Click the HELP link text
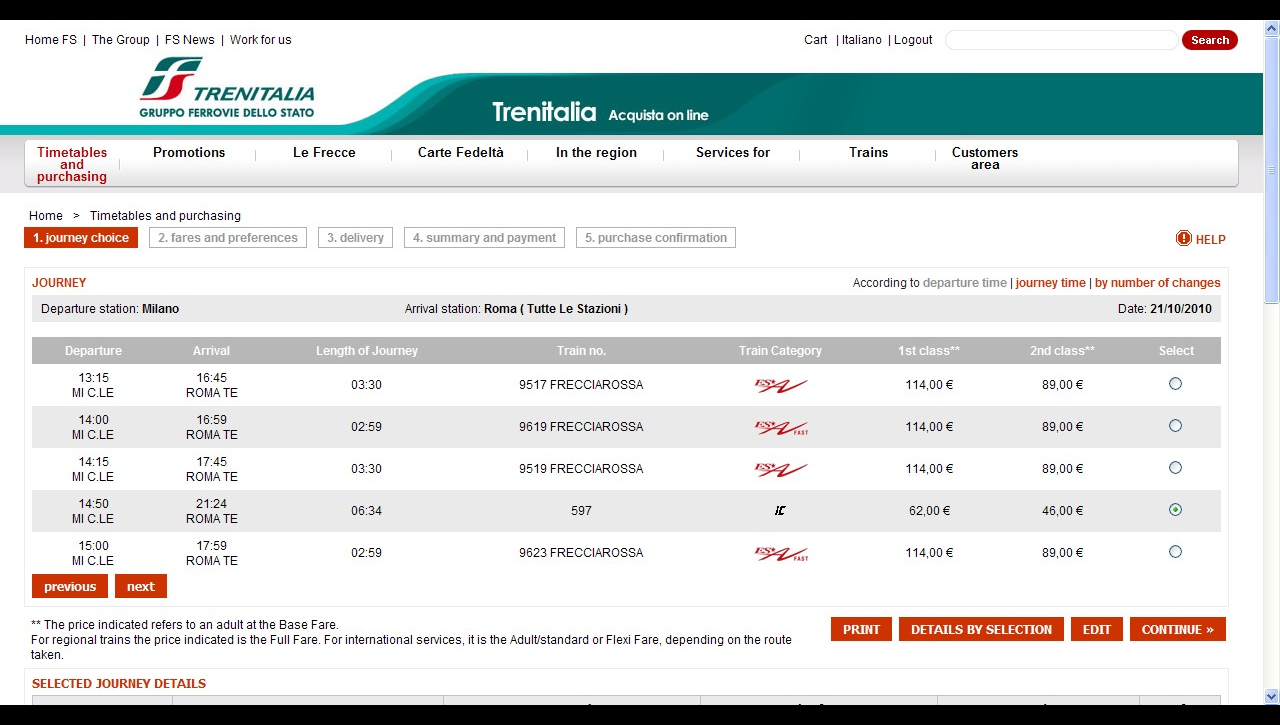This screenshot has height=725, width=1280. pyautogui.click(x=1211, y=239)
